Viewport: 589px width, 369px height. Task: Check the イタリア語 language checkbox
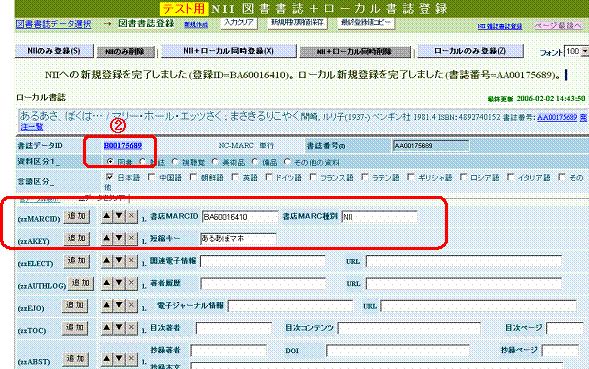510,177
